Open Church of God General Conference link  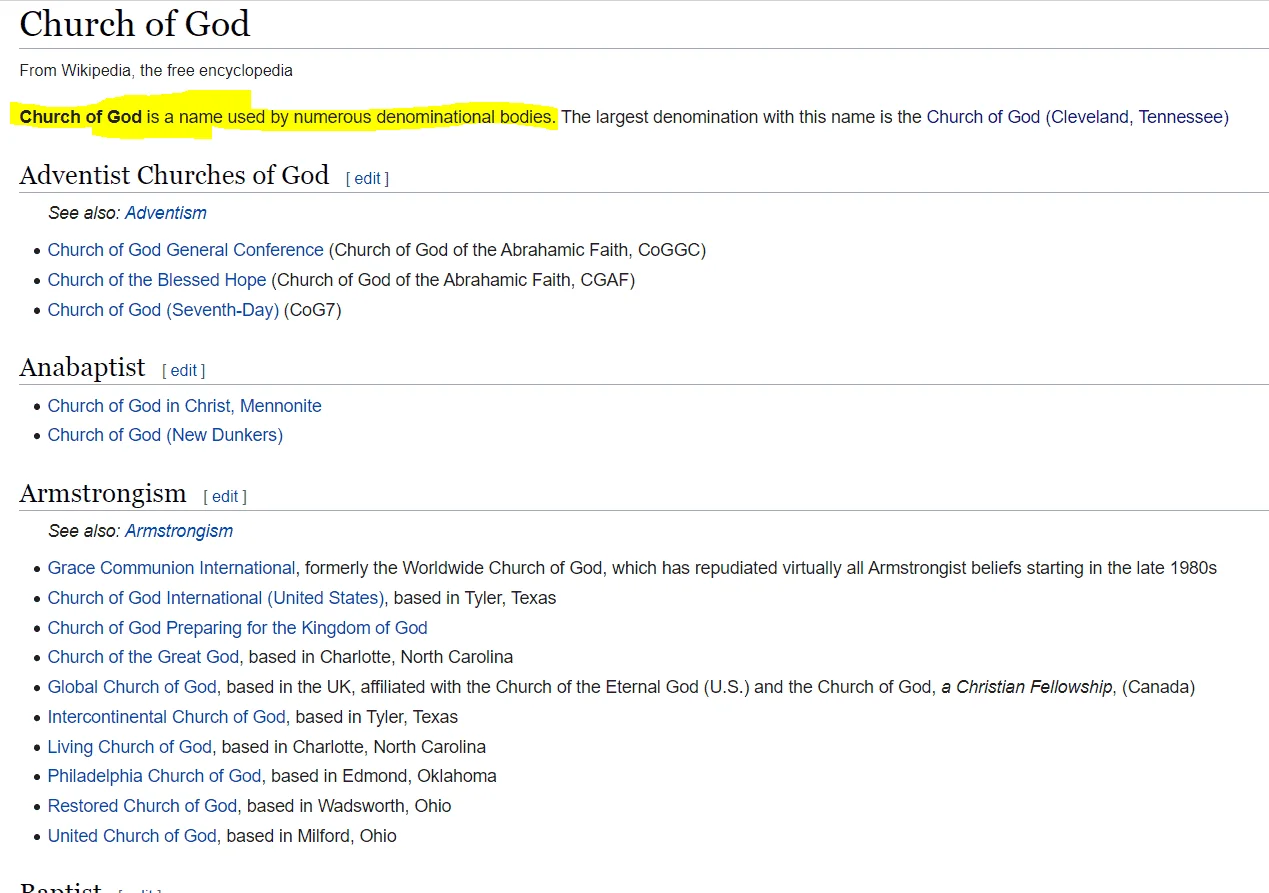click(x=186, y=250)
